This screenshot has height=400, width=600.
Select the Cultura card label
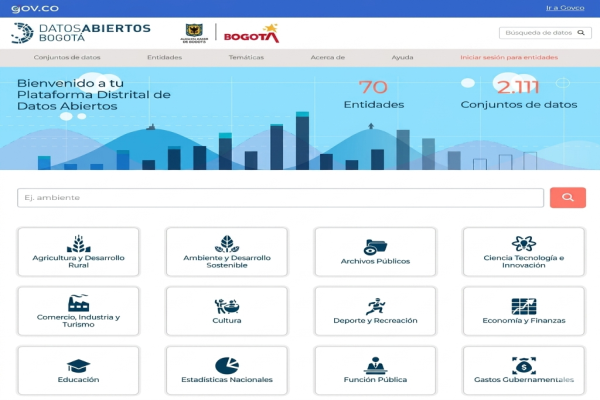(x=227, y=320)
